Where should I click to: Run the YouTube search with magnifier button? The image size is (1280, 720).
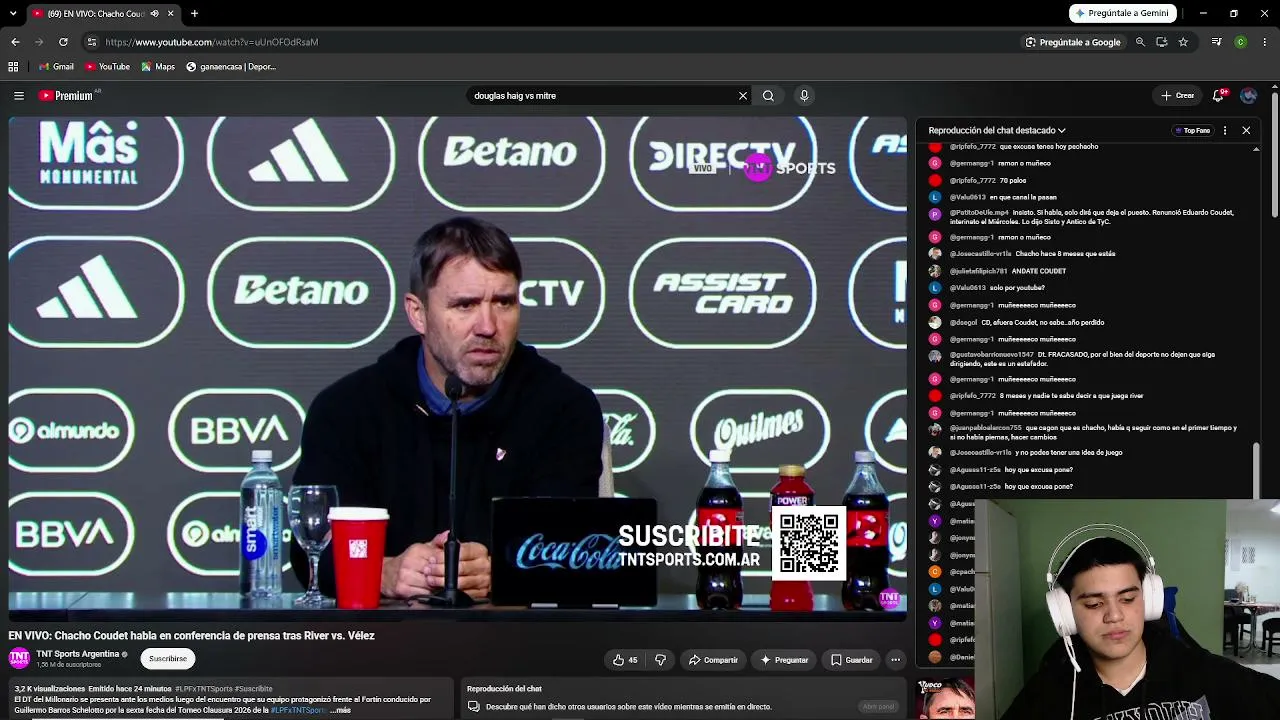click(768, 96)
